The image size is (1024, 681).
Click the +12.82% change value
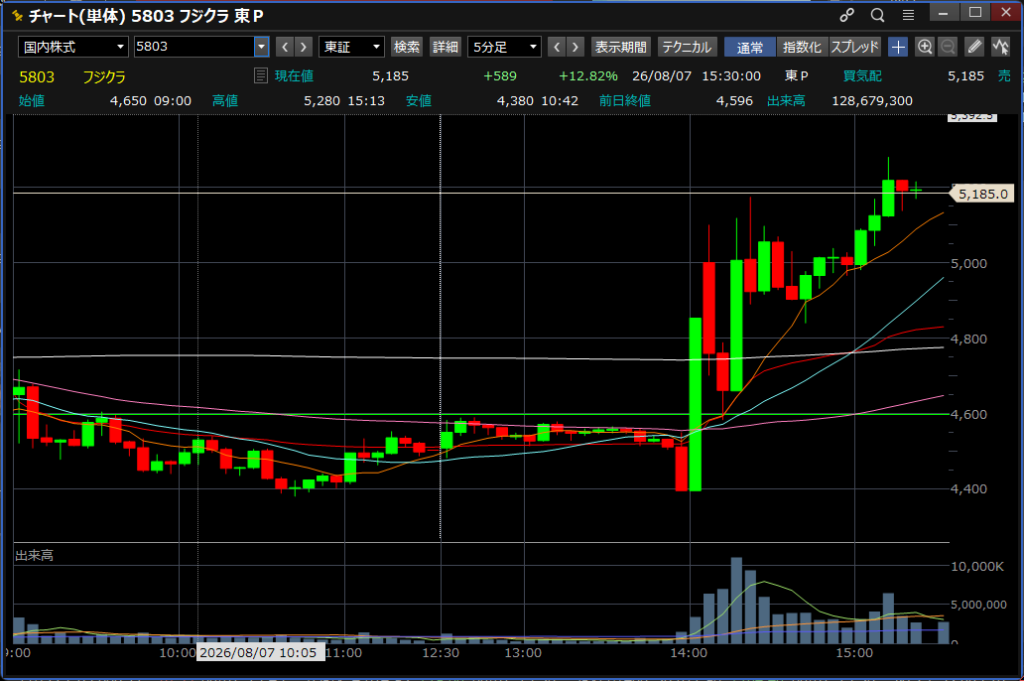pyautogui.click(x=588, y=76)
